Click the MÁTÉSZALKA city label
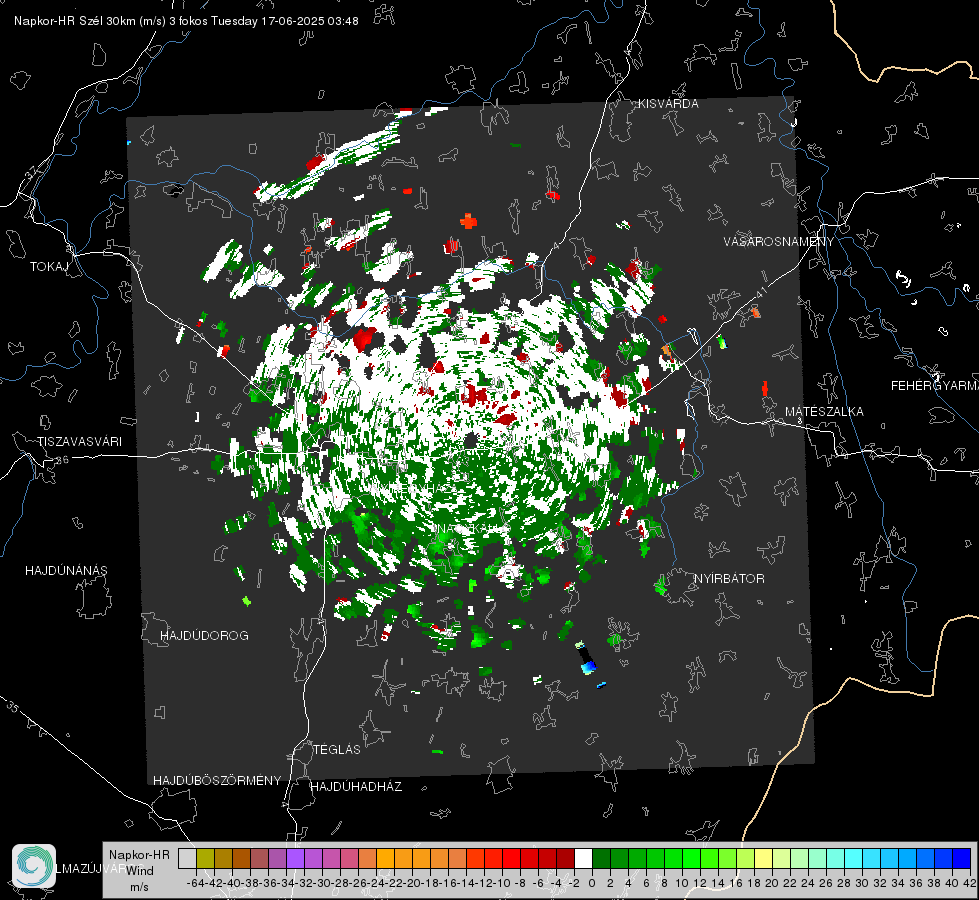This screenshot has height=900, width=979. click(824, 412)
